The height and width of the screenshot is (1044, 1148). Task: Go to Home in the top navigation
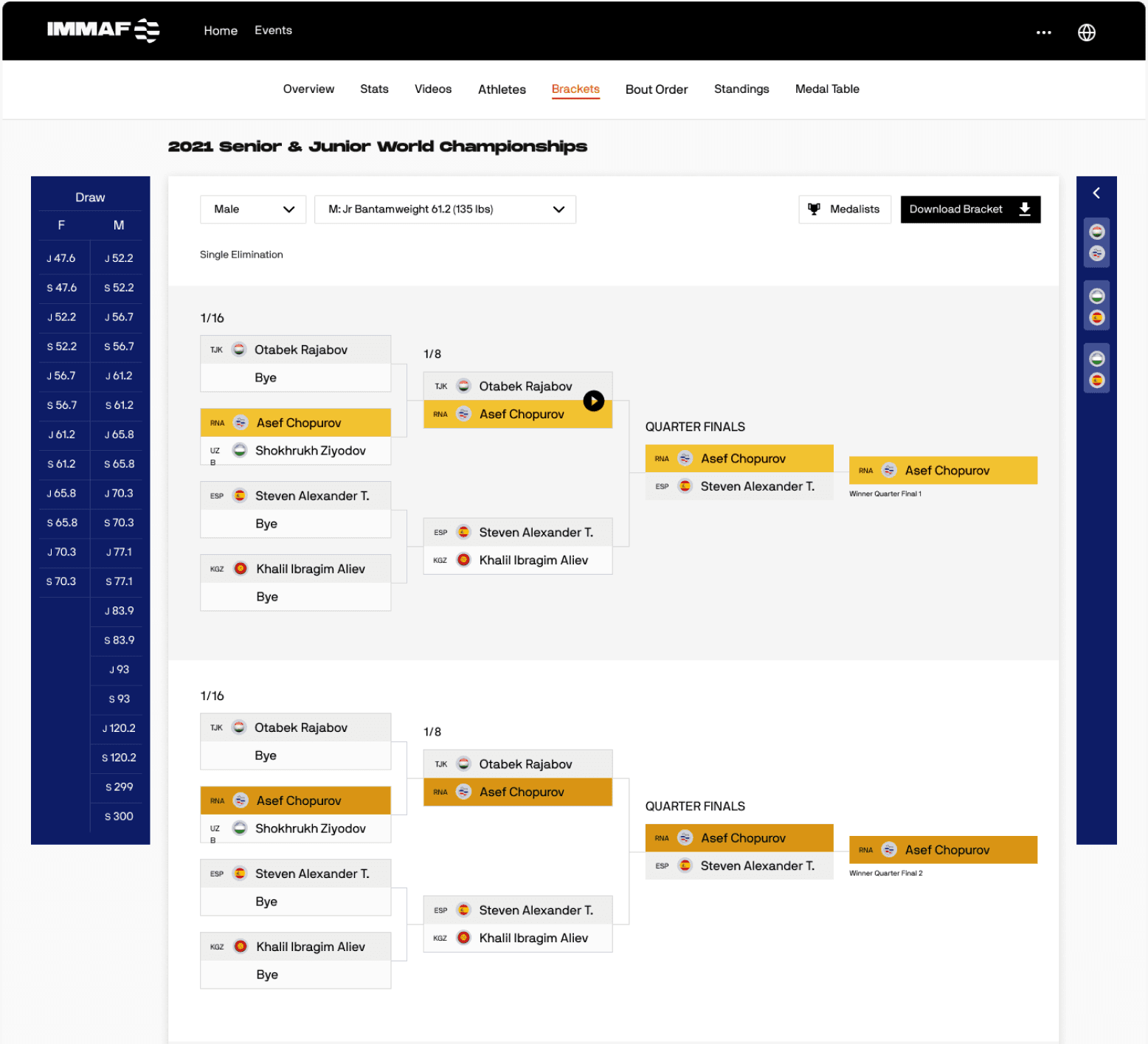click(x=221, y=30)
